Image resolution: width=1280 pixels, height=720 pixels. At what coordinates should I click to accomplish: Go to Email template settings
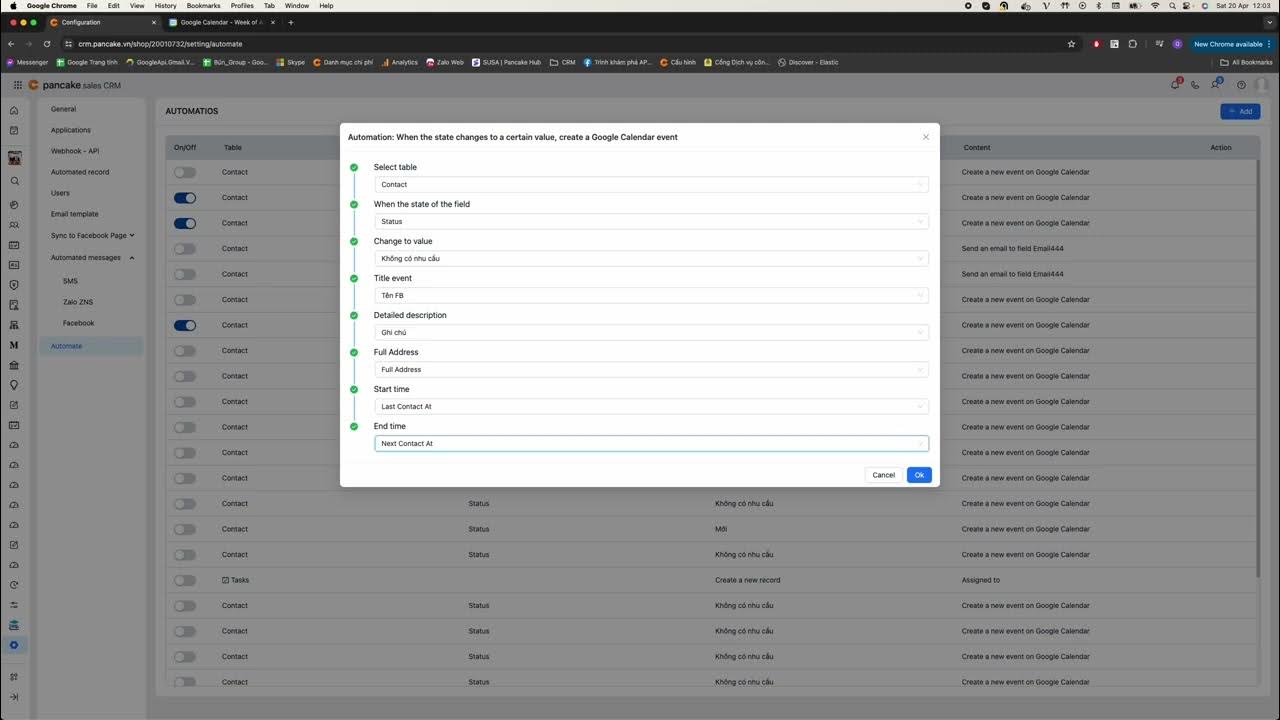pos(75,214)
